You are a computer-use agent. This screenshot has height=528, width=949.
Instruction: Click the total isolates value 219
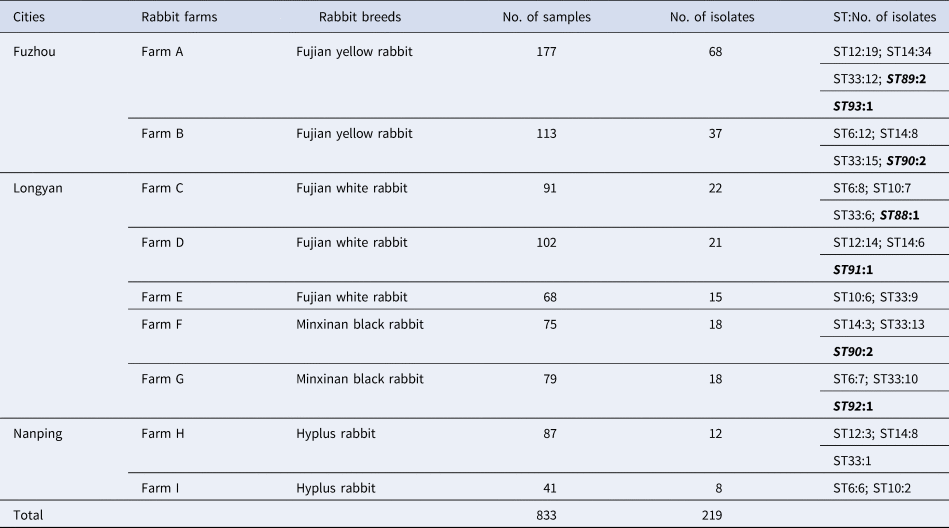coord(717,515)
